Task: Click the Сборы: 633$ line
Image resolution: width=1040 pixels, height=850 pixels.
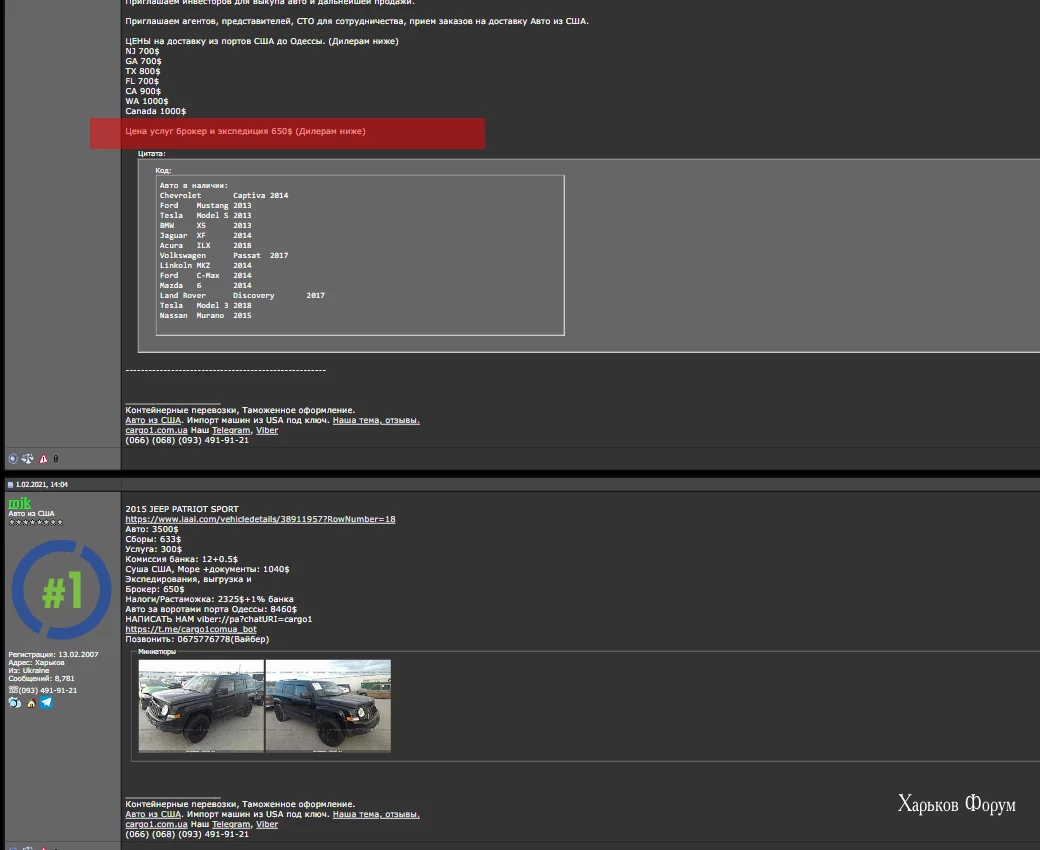Action: click(x=153, y=539)
